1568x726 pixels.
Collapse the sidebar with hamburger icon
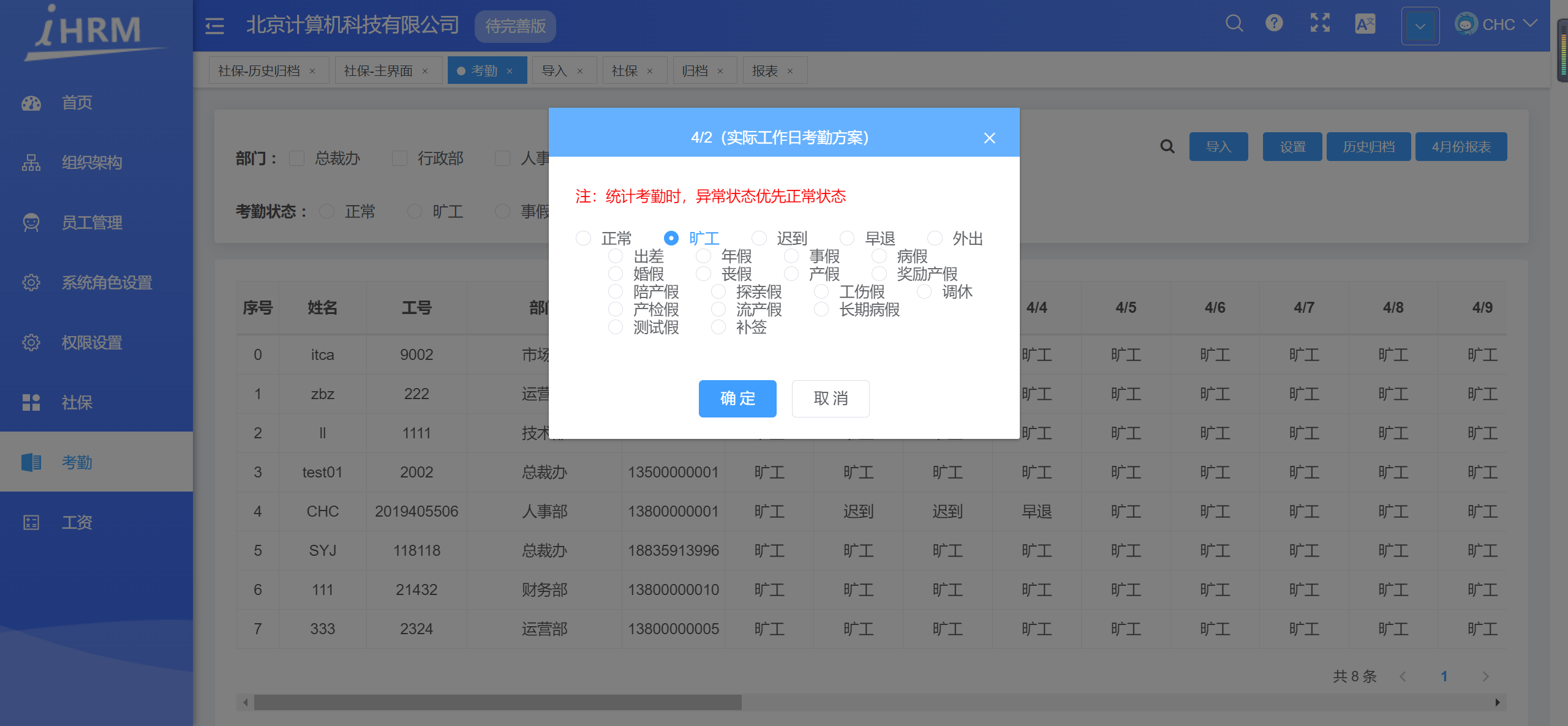(x=214, y=26)
